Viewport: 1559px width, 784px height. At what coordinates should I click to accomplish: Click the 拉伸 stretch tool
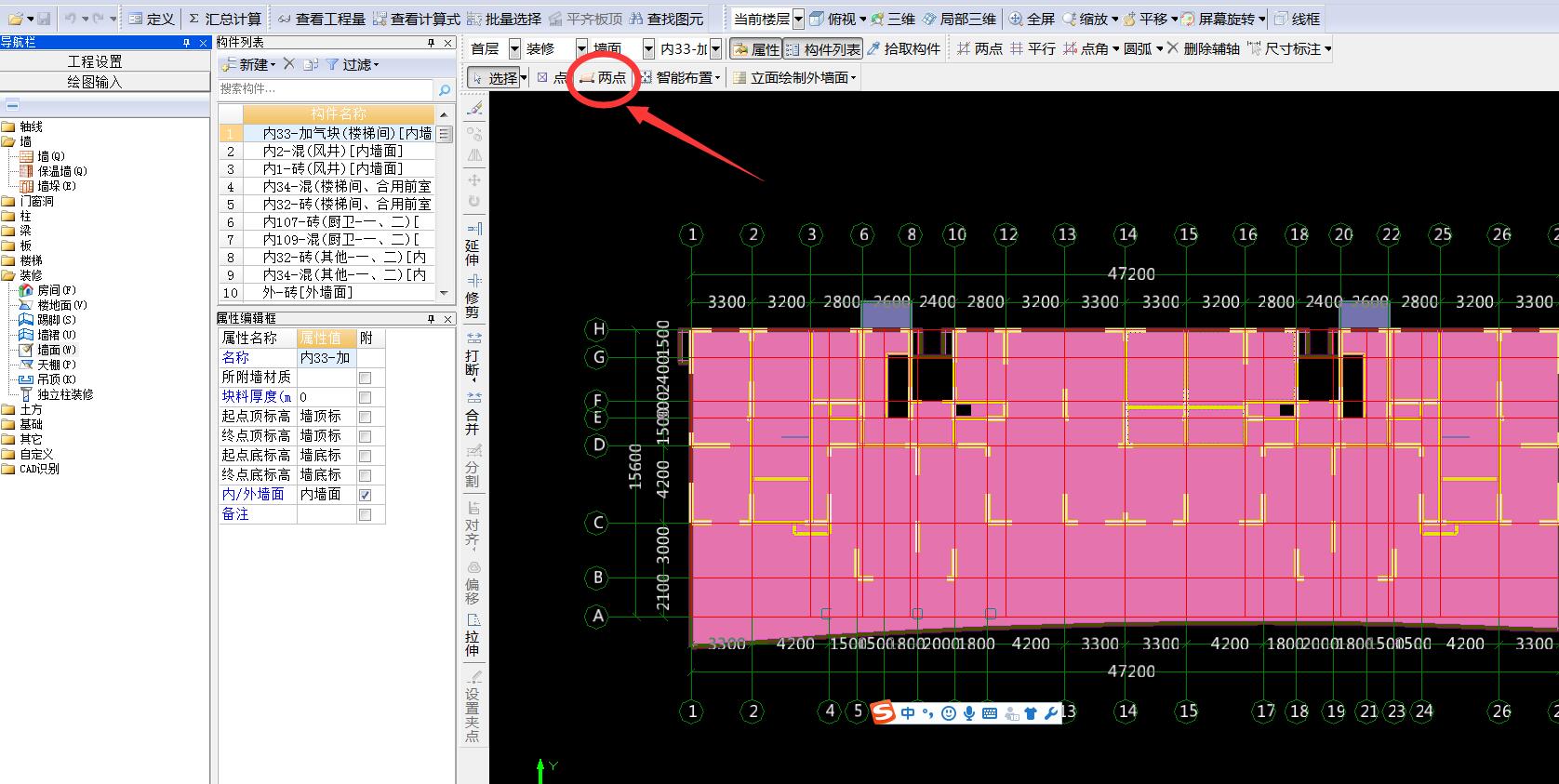473,634
